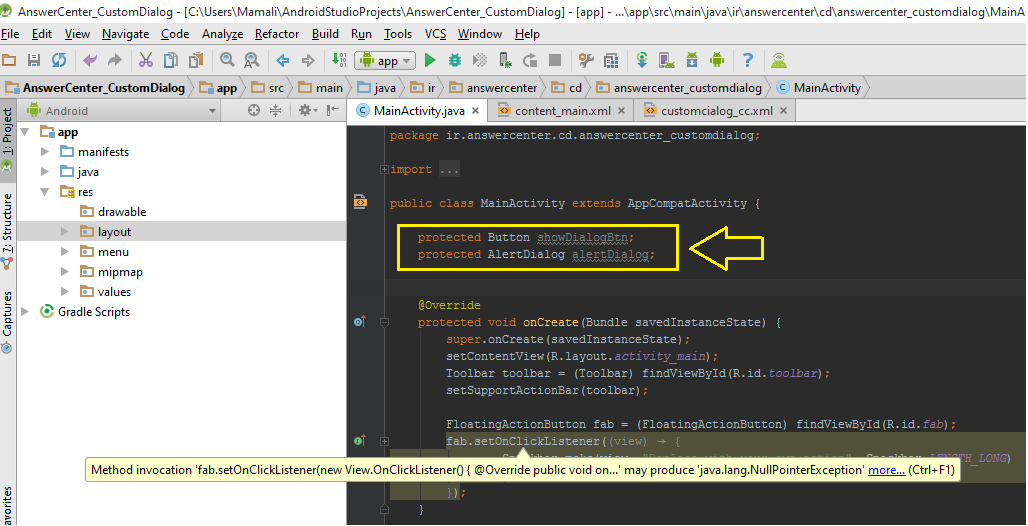
Task: Open the Refactor menu
Action: click(277, 34)
